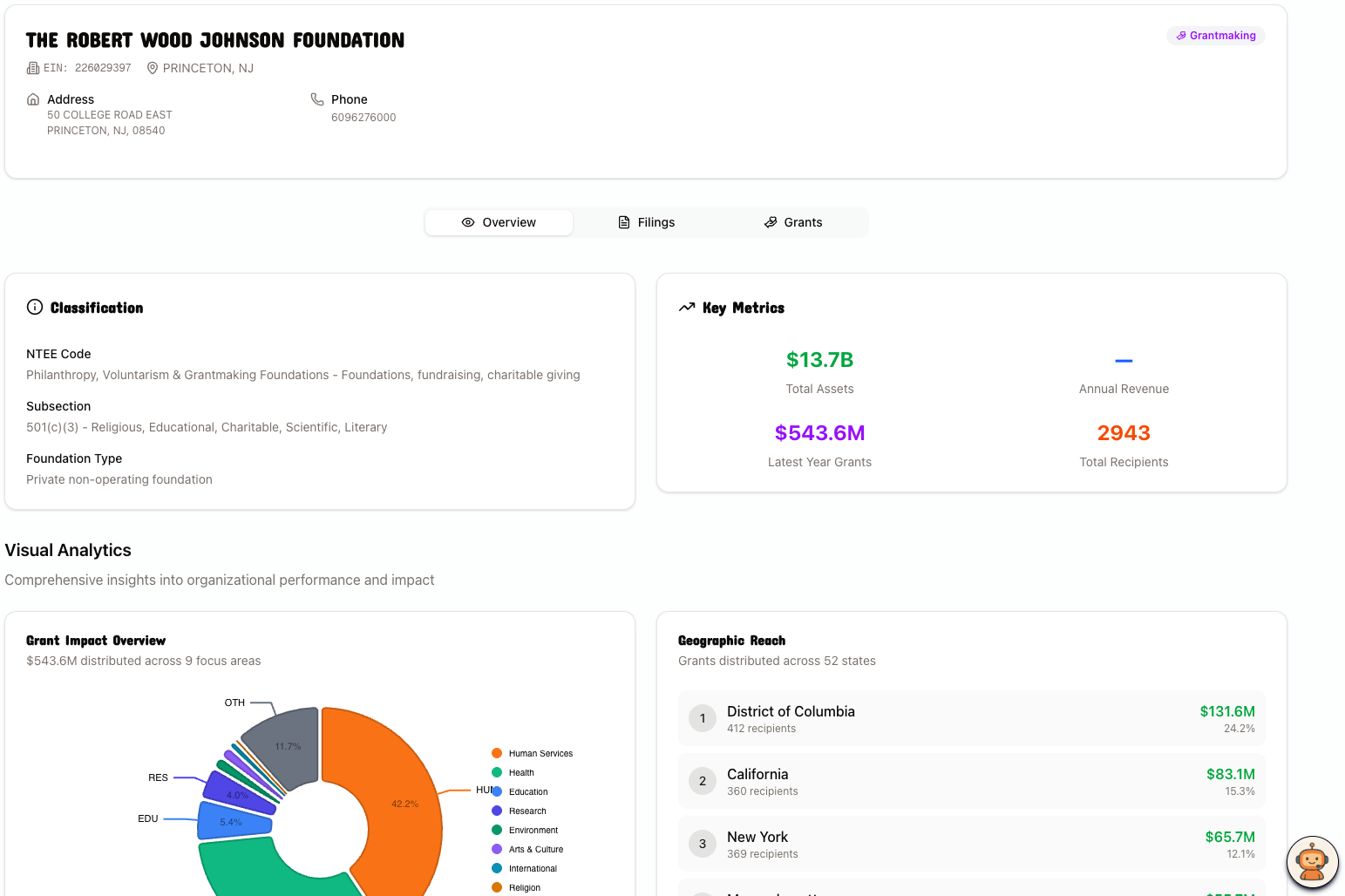This screenshot has width=1345, height=896.
Task: Click the Key Metrics trending arrow icon
Action: click(x=687, y=307)
